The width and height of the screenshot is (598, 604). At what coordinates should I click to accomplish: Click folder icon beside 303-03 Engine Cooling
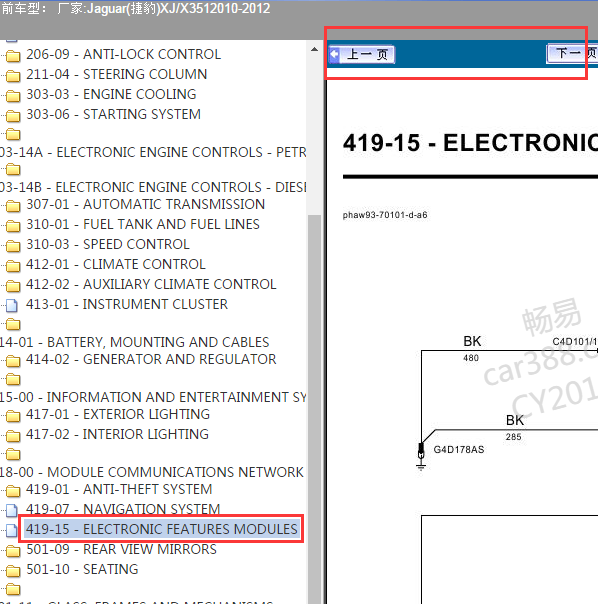click(x=13, y=96)
